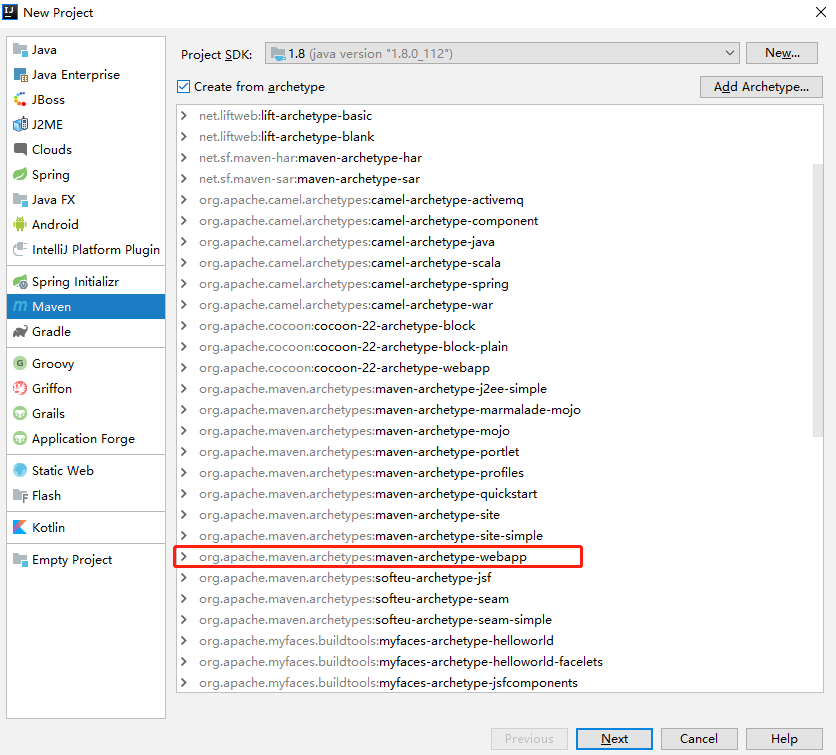Select myfaces-archetype-helloworld-facelets archetype
The height and width of the screenshot is (755, 836).
pos(401,662)
